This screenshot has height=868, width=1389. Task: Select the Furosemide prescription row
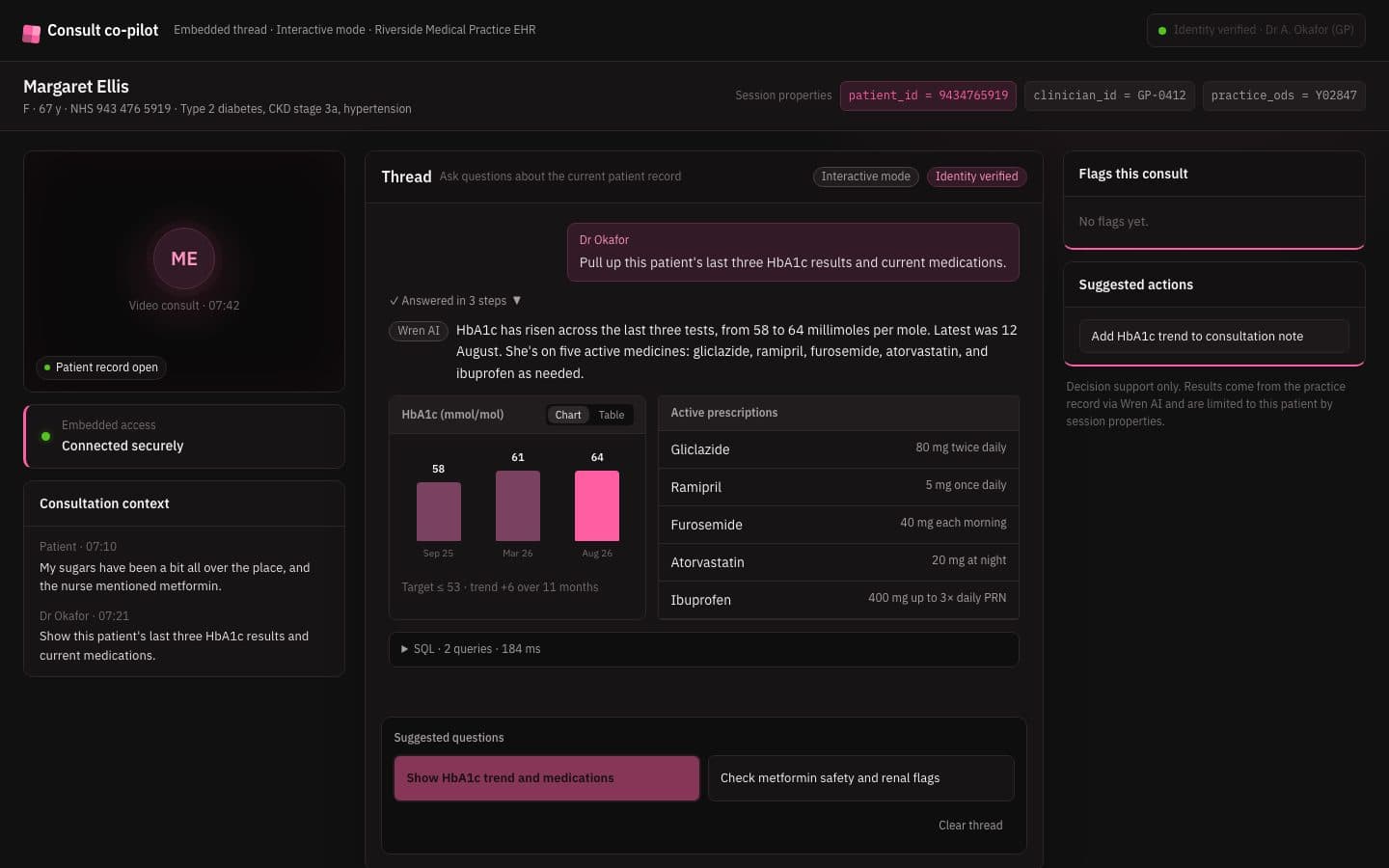pos(838,525)
